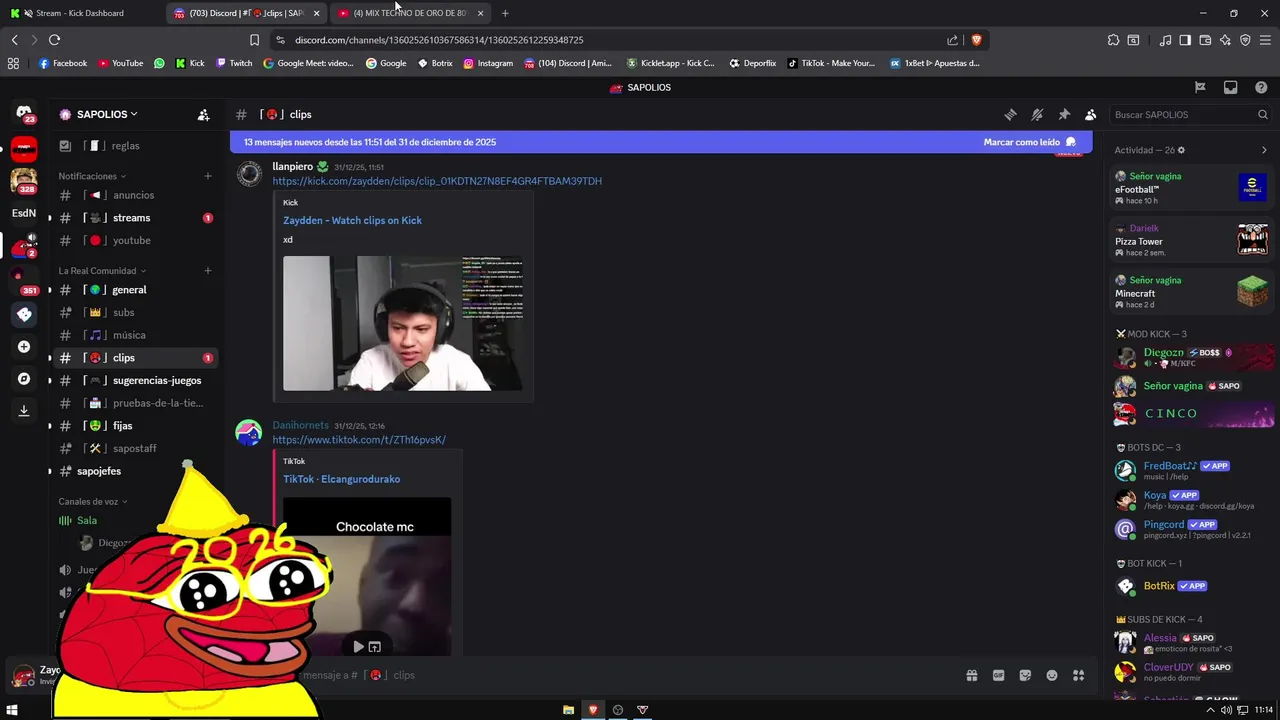Open the EsdN server icon

(x=24, y=213)
